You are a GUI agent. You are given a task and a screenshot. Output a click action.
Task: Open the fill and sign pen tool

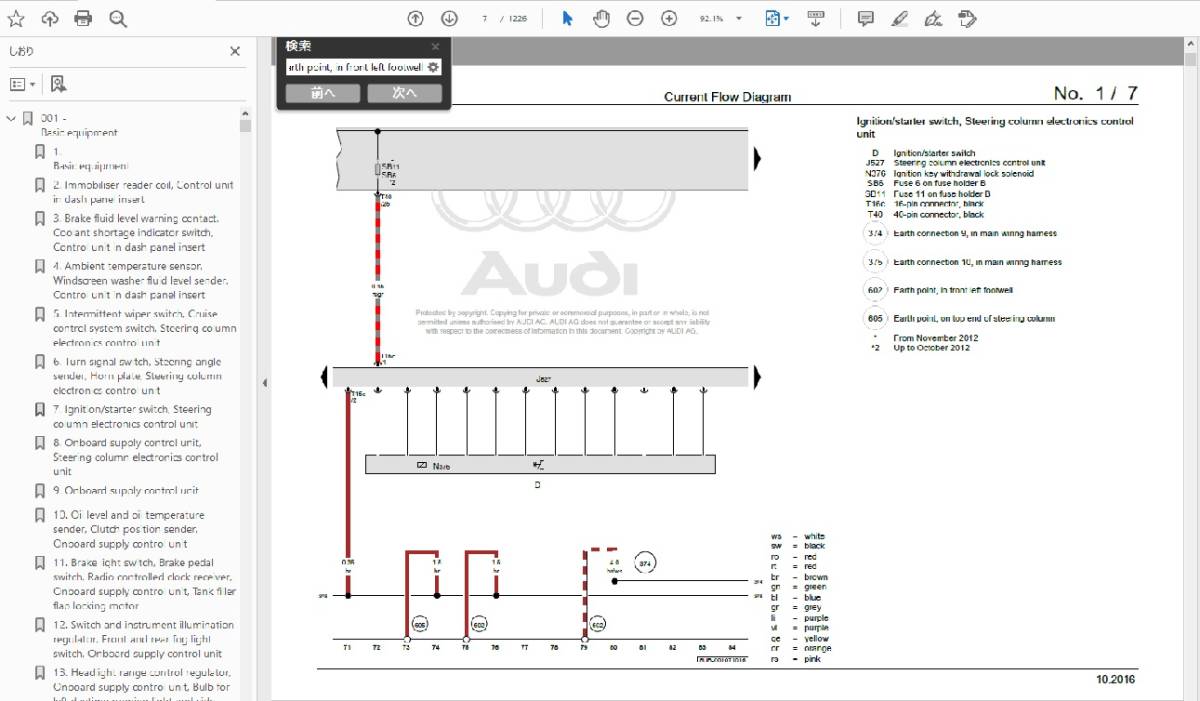coord(933,18)
